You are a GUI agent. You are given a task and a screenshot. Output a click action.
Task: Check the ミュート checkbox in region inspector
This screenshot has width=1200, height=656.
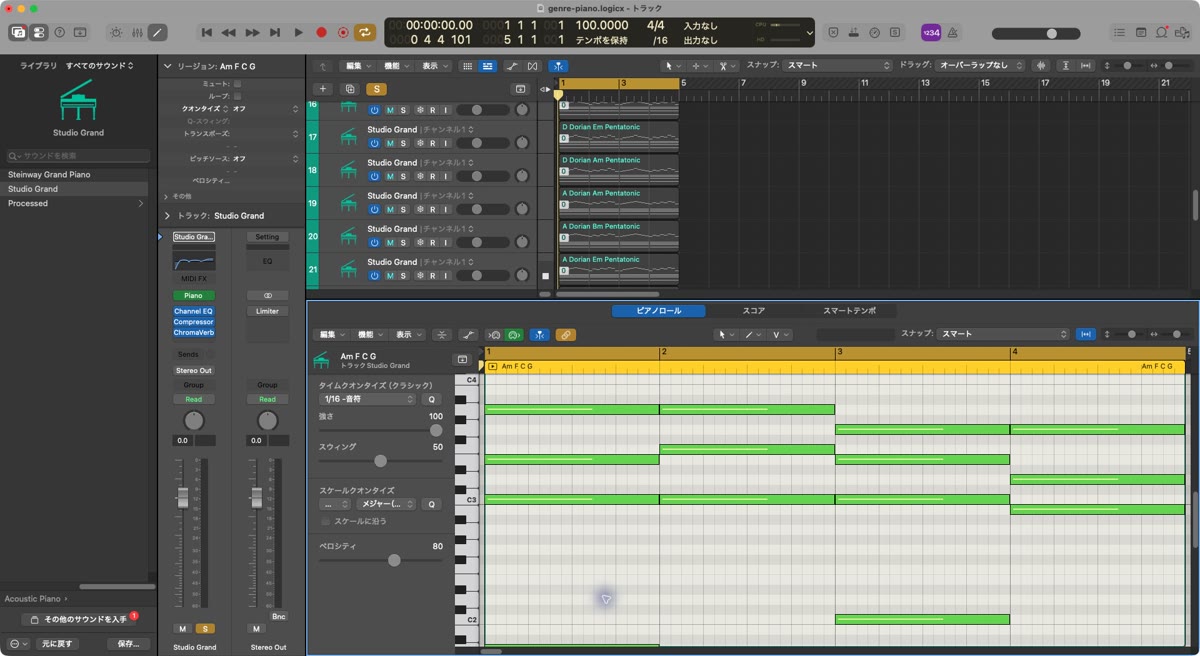(237, 84)
